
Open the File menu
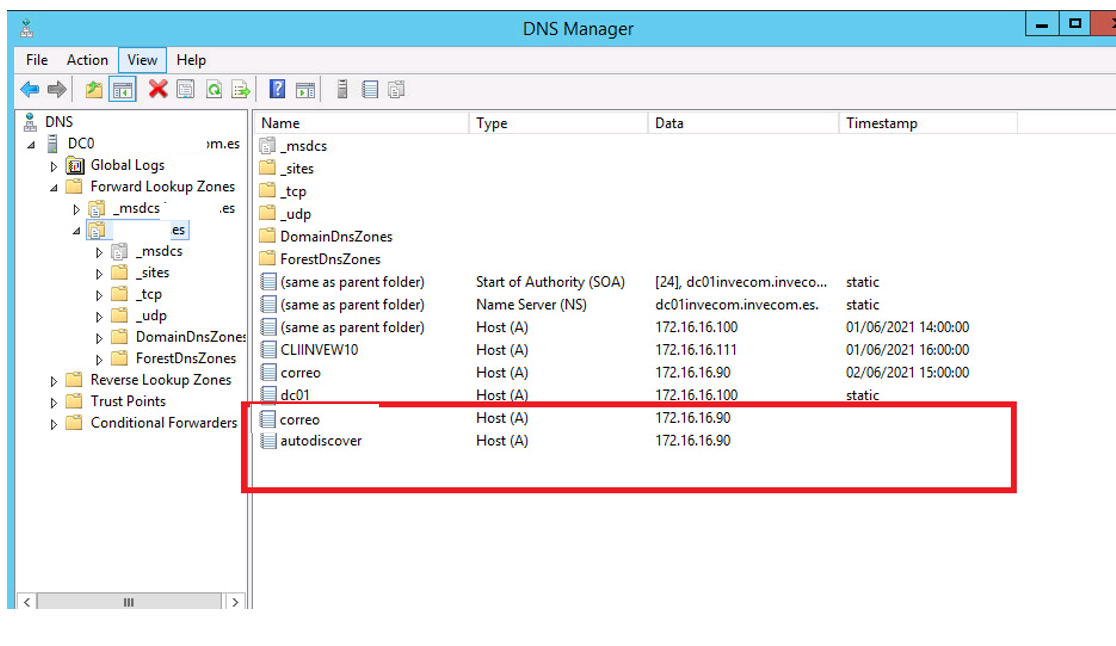click(x=37, y=60)
